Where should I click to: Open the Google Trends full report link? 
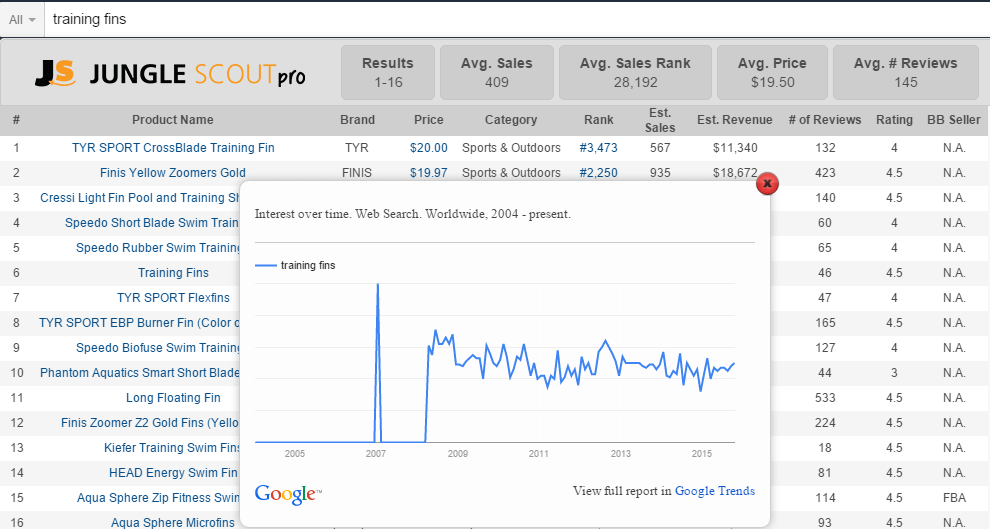point(715,490)
